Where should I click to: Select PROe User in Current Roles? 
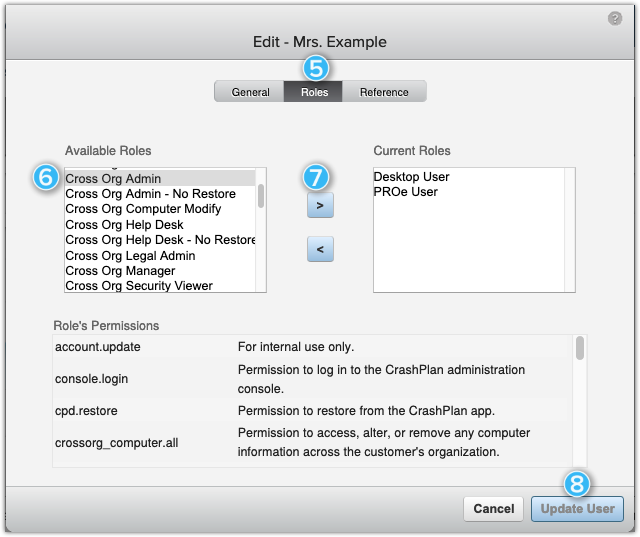click(469, 192)
